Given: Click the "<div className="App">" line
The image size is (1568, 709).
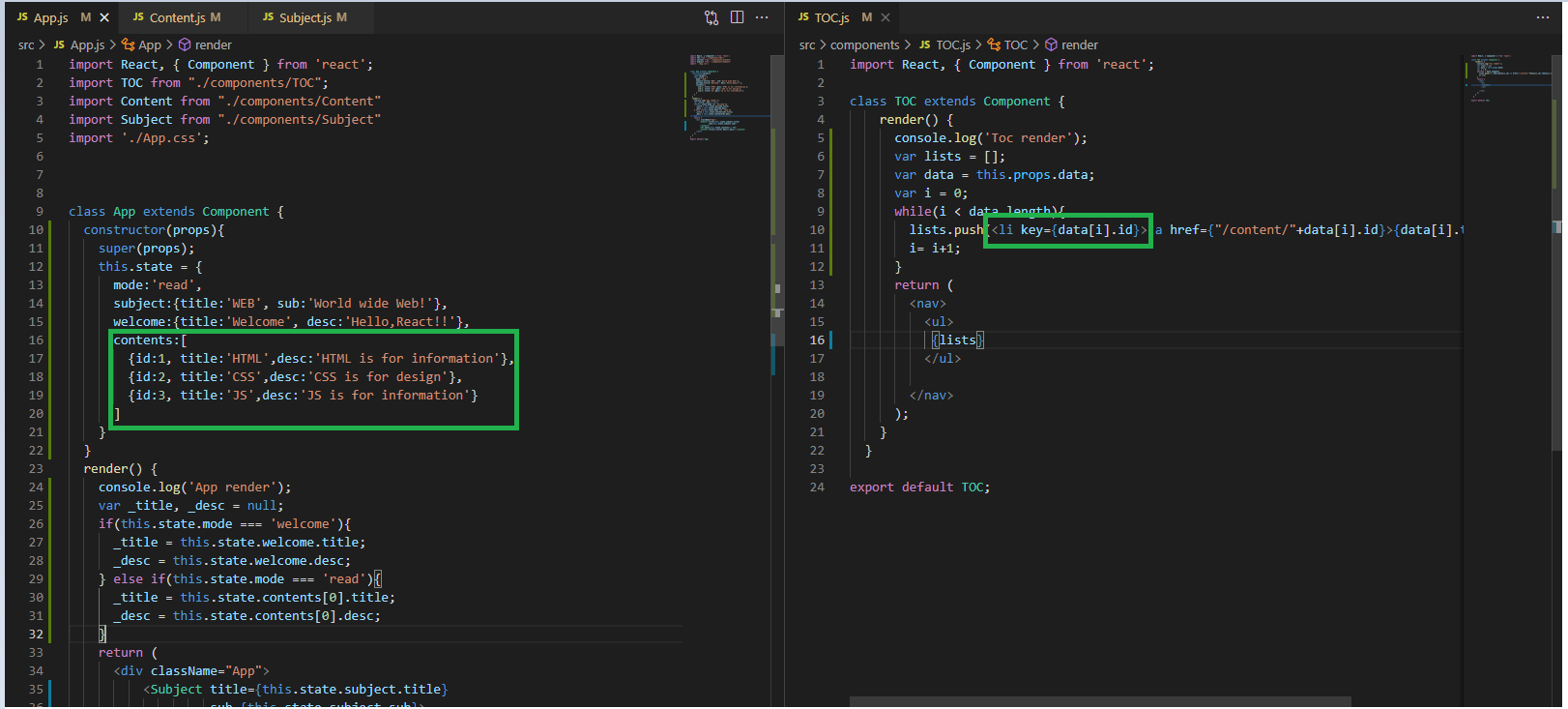Looking at the screenshot, I should pos(191,671).
